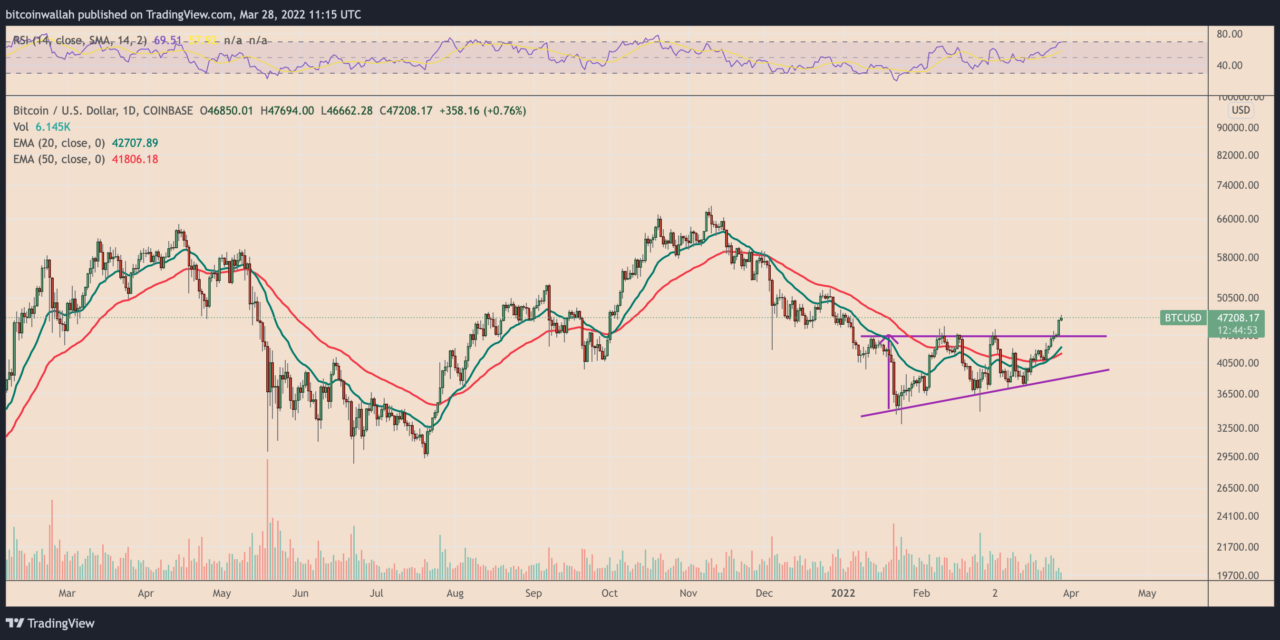Click the green BTCUSD price tag
Screen dimensions: 1280x640
click(1182, 318)
